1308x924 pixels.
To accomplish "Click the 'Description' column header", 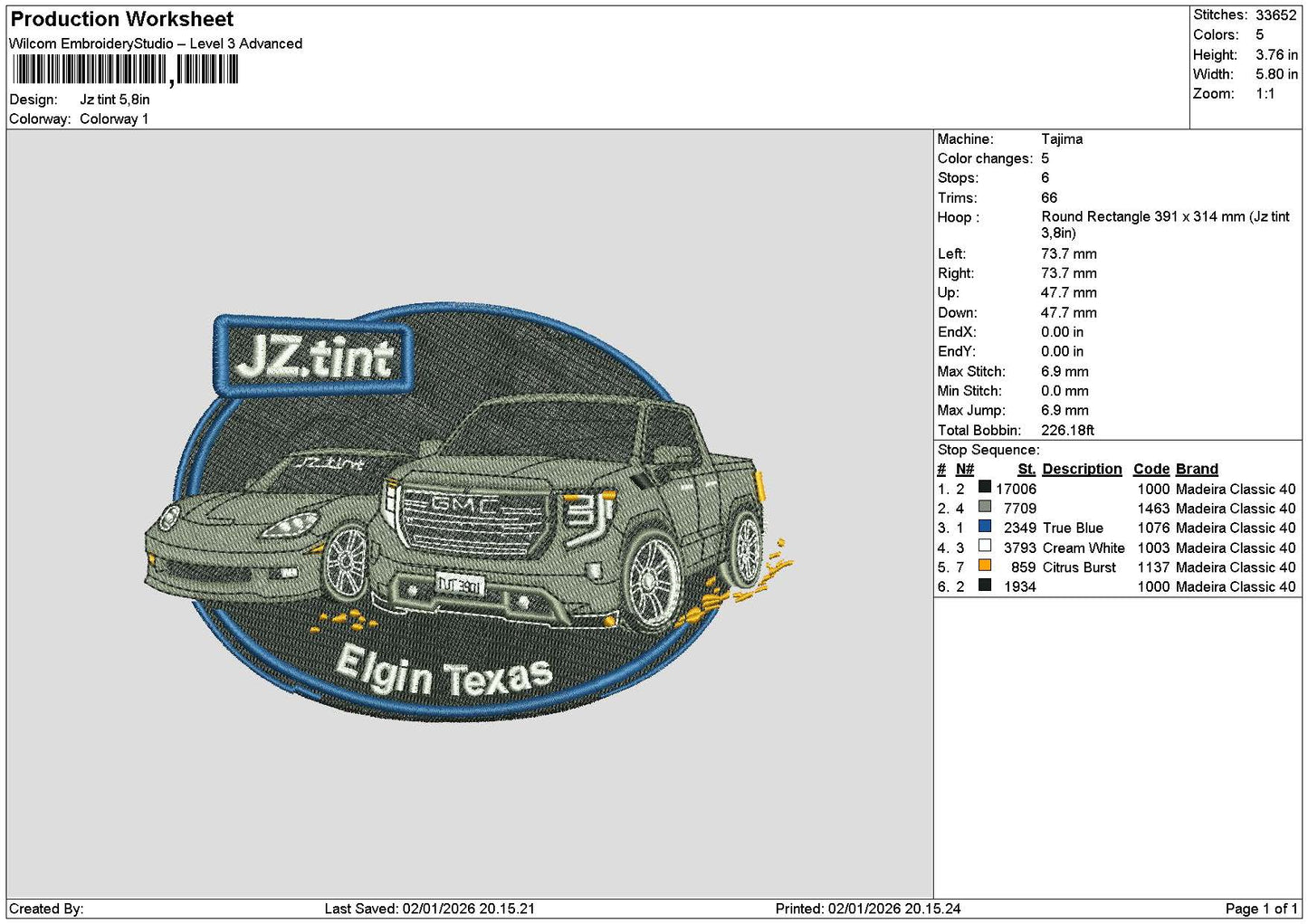I will 1082,469.
